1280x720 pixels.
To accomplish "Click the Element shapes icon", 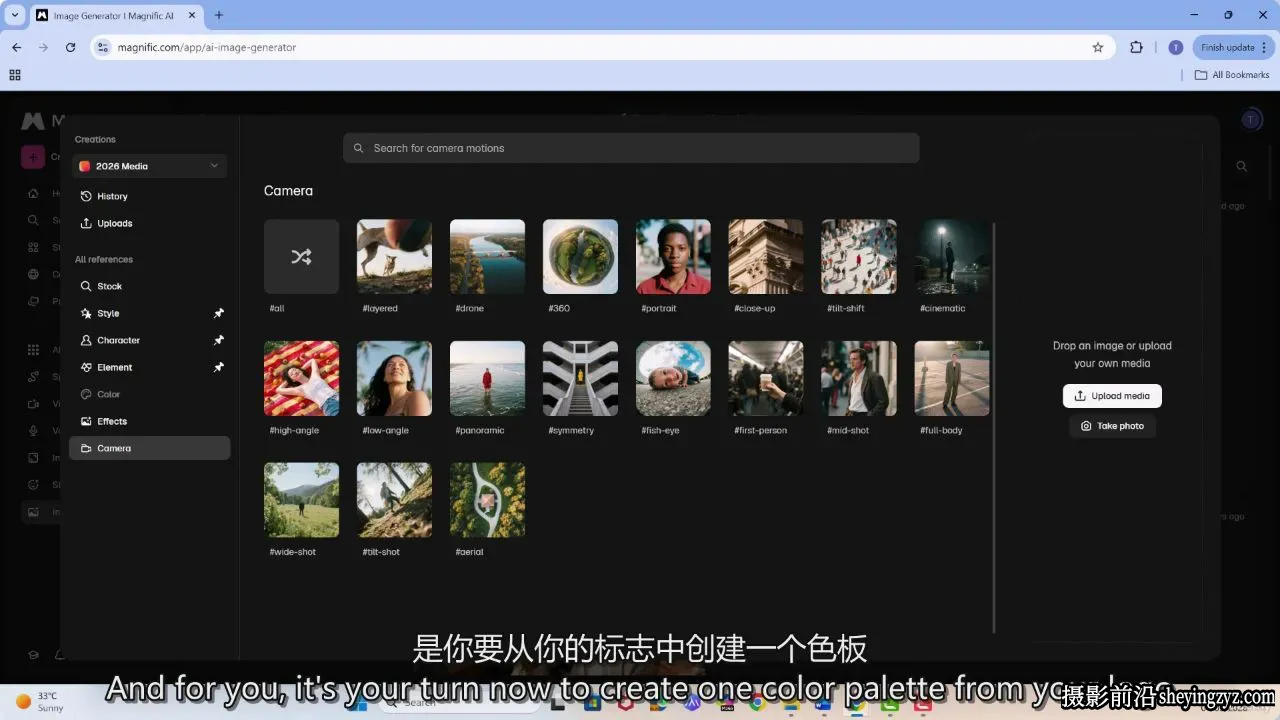I will tap(86, 367).
